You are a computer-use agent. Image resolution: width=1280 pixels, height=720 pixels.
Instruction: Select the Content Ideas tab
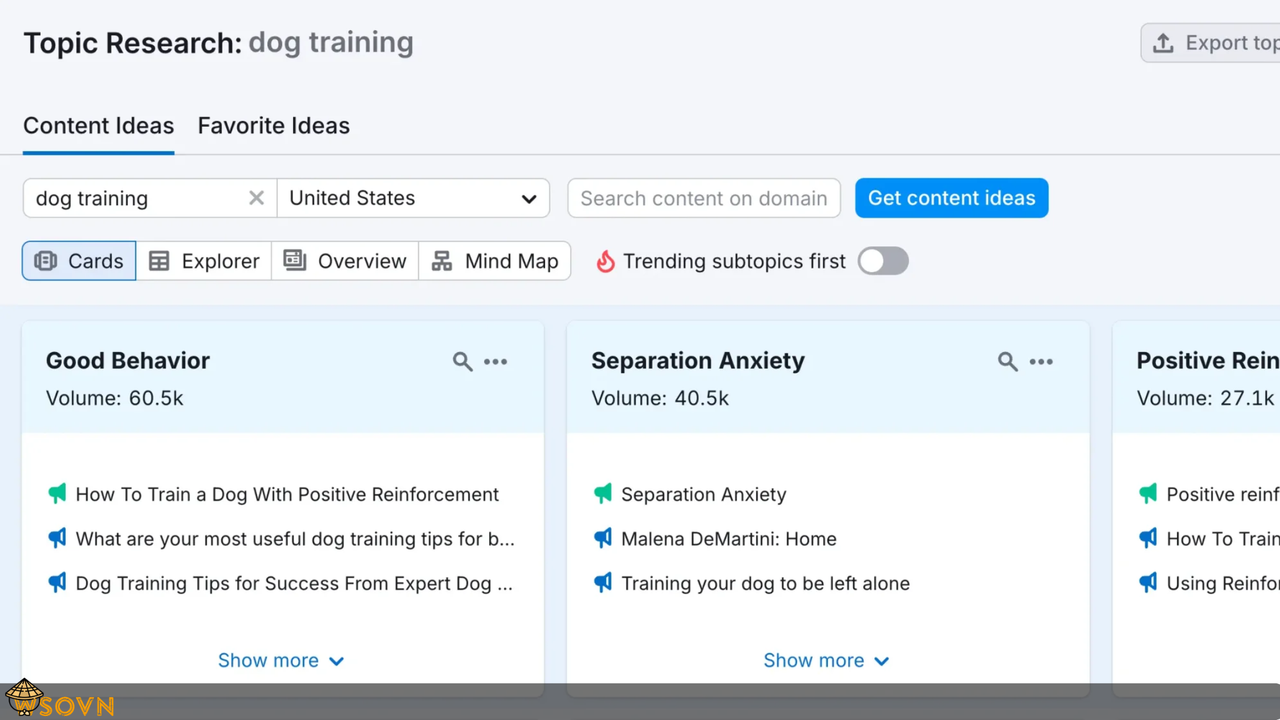[x=99, y=126]
